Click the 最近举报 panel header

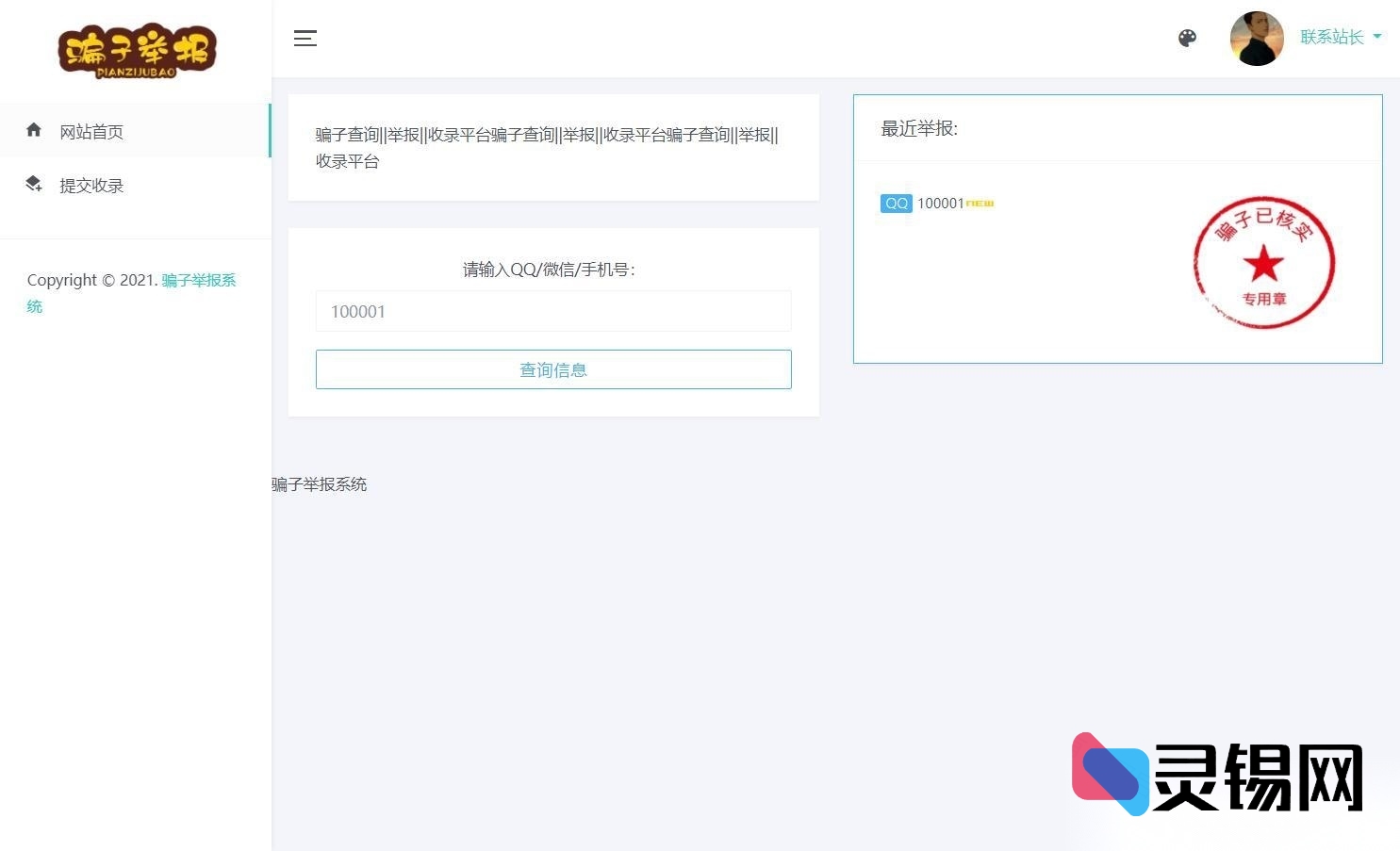[x=919, y=129]
